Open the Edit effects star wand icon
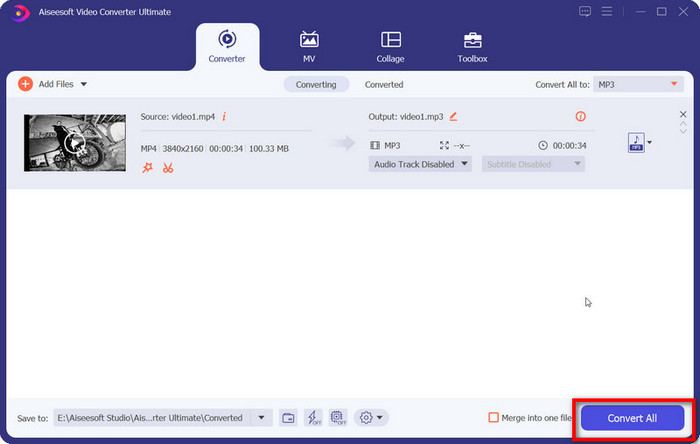Viewport: 700px width, 444px height. pyautogui.click(x=147, y=168)
